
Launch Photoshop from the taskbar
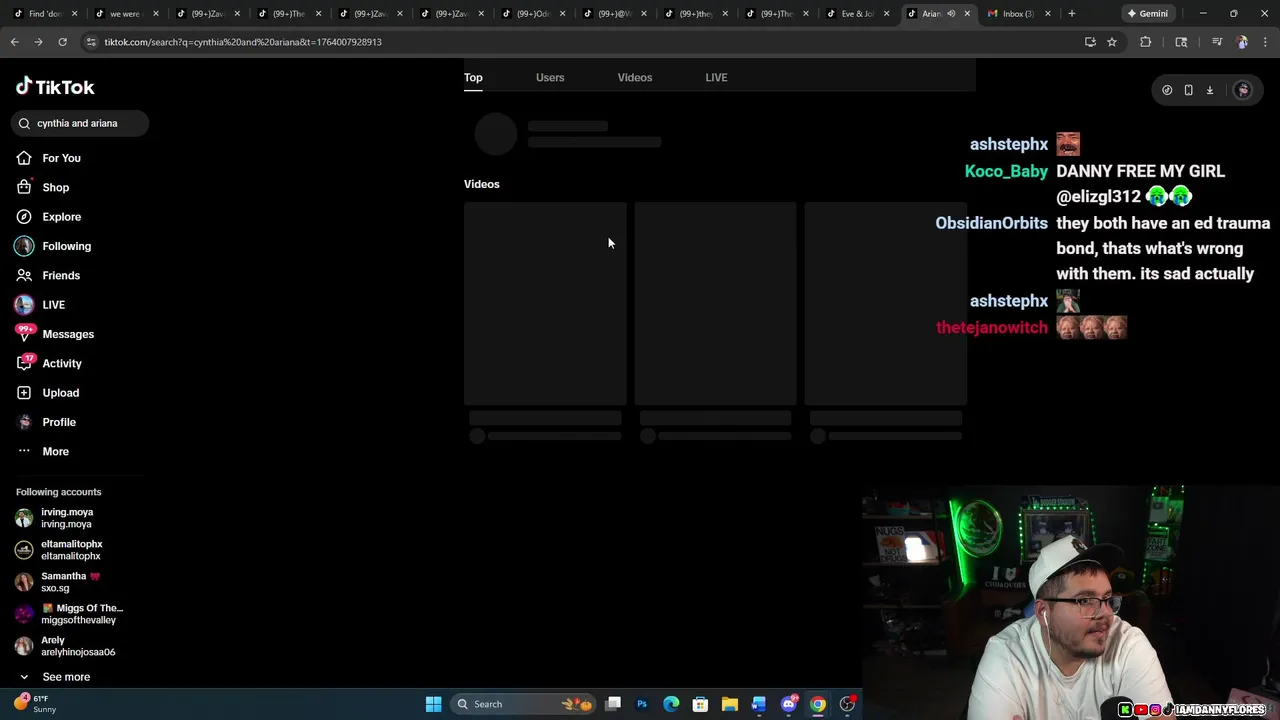642,704
